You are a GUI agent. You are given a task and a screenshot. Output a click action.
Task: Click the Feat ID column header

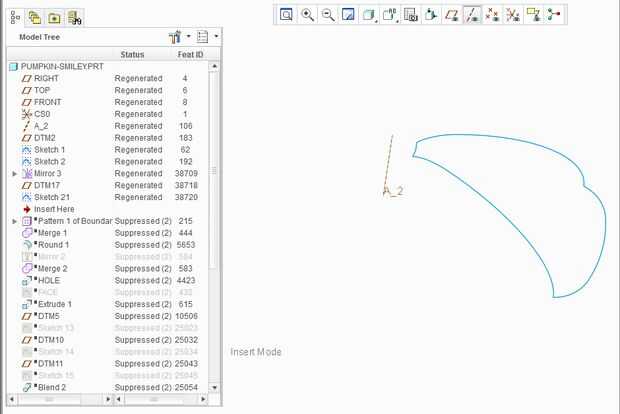190,55
